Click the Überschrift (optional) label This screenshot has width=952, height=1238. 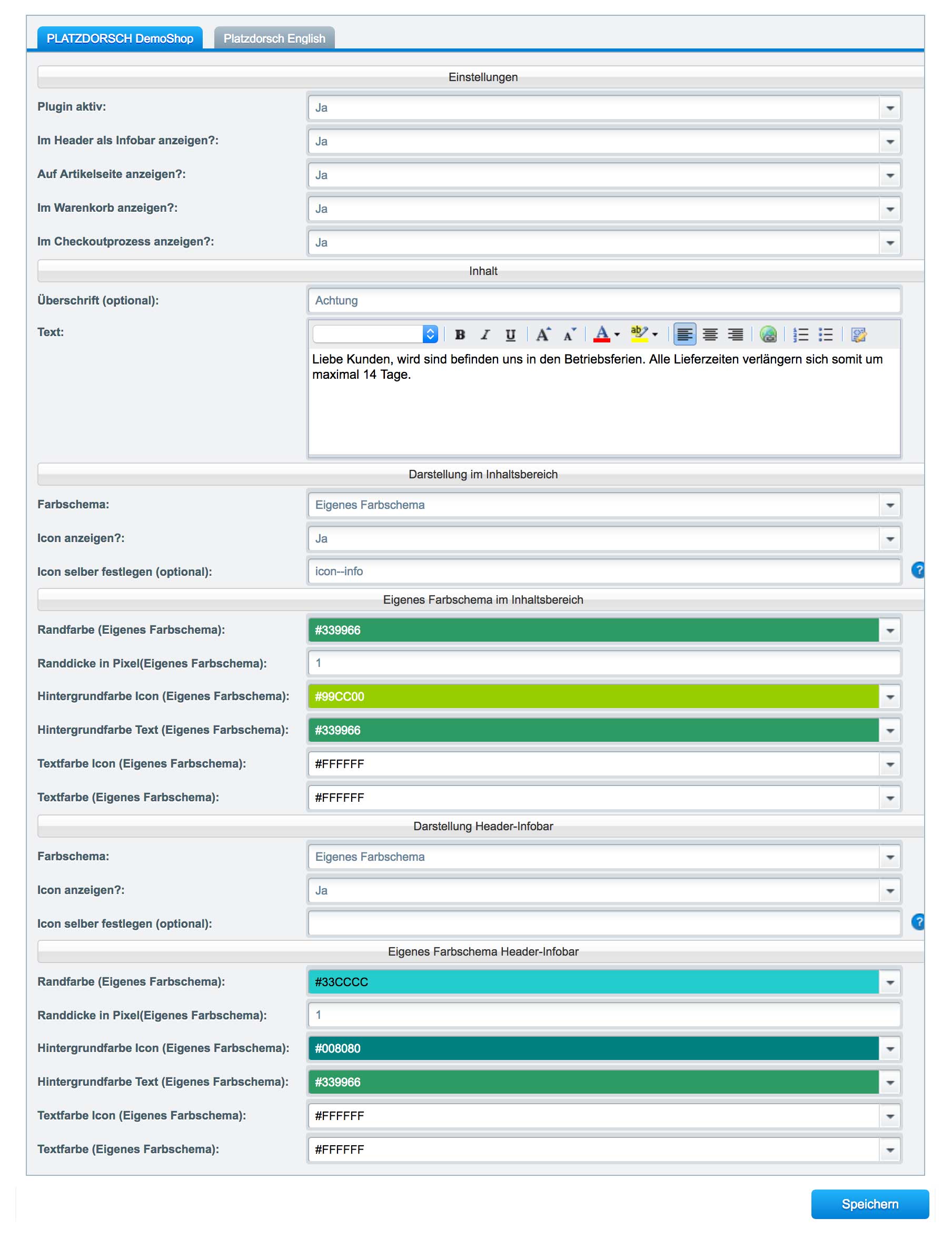click(98, 300)
